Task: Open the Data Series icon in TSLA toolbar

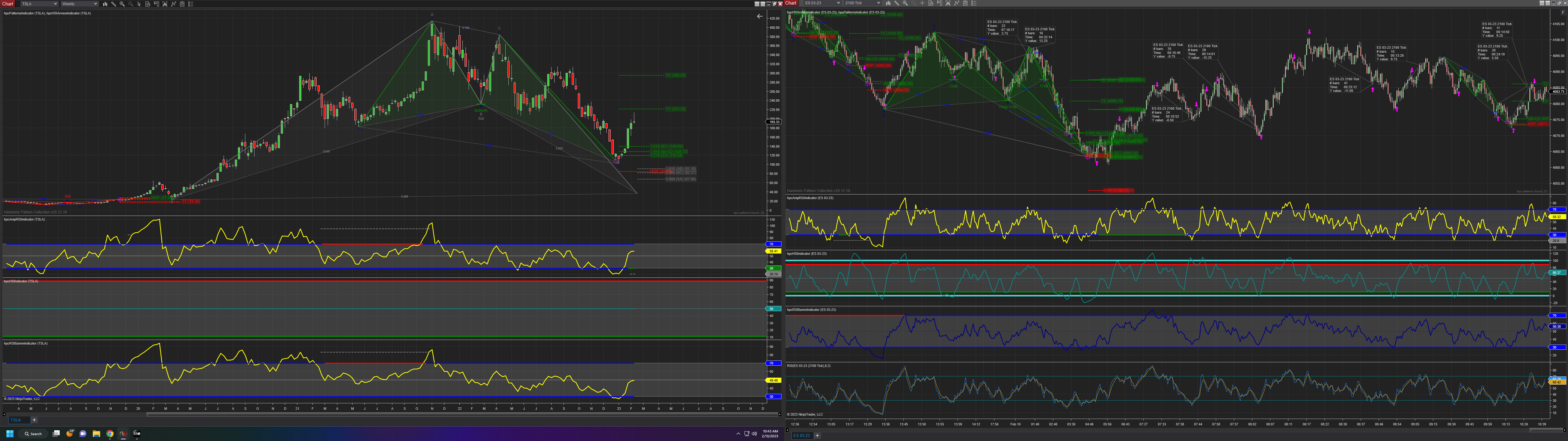Action: [x=165, y=4]
